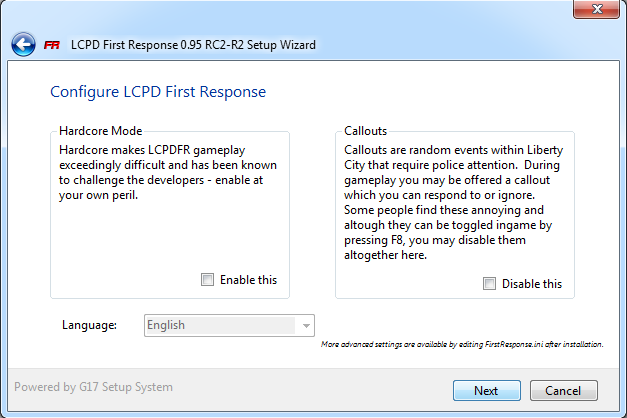Cancel the setup wizard
The image size is (627, 418).
563,390
